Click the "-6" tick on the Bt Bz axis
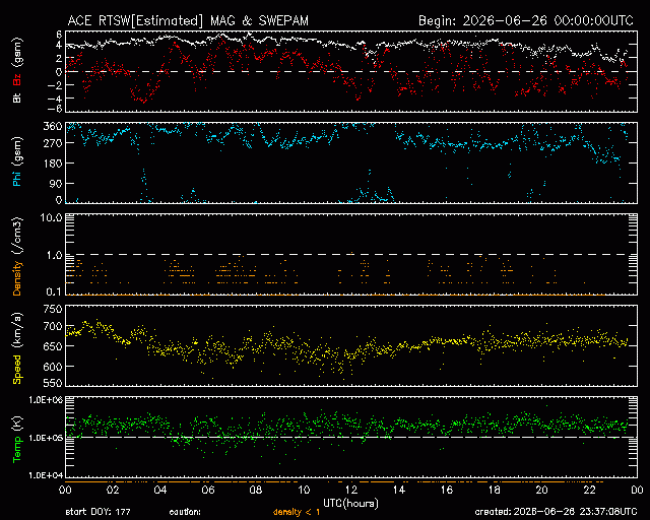 point(56,109)
